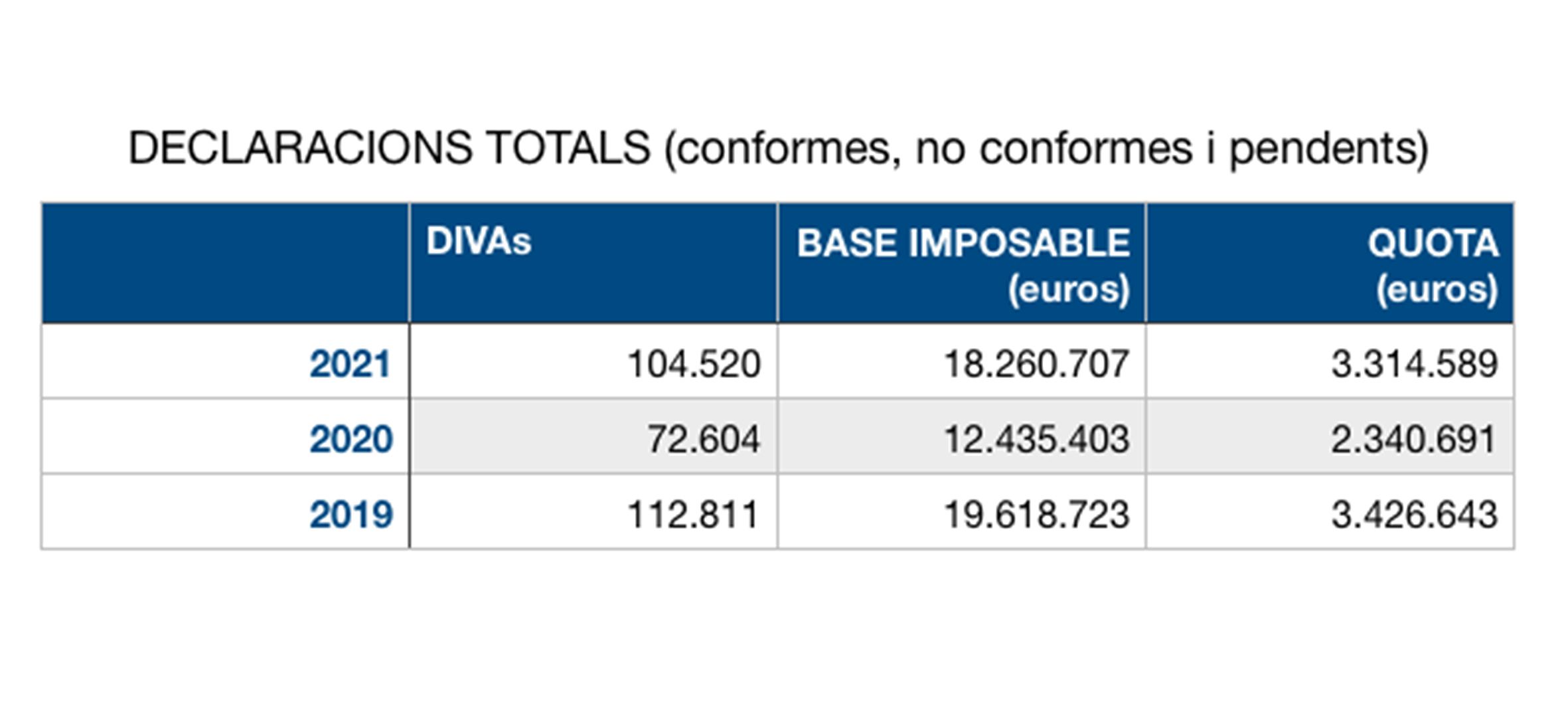Select the base imposable value 12.435.403
This screenshot has height=706, width=1568.
click(1036, 439)
